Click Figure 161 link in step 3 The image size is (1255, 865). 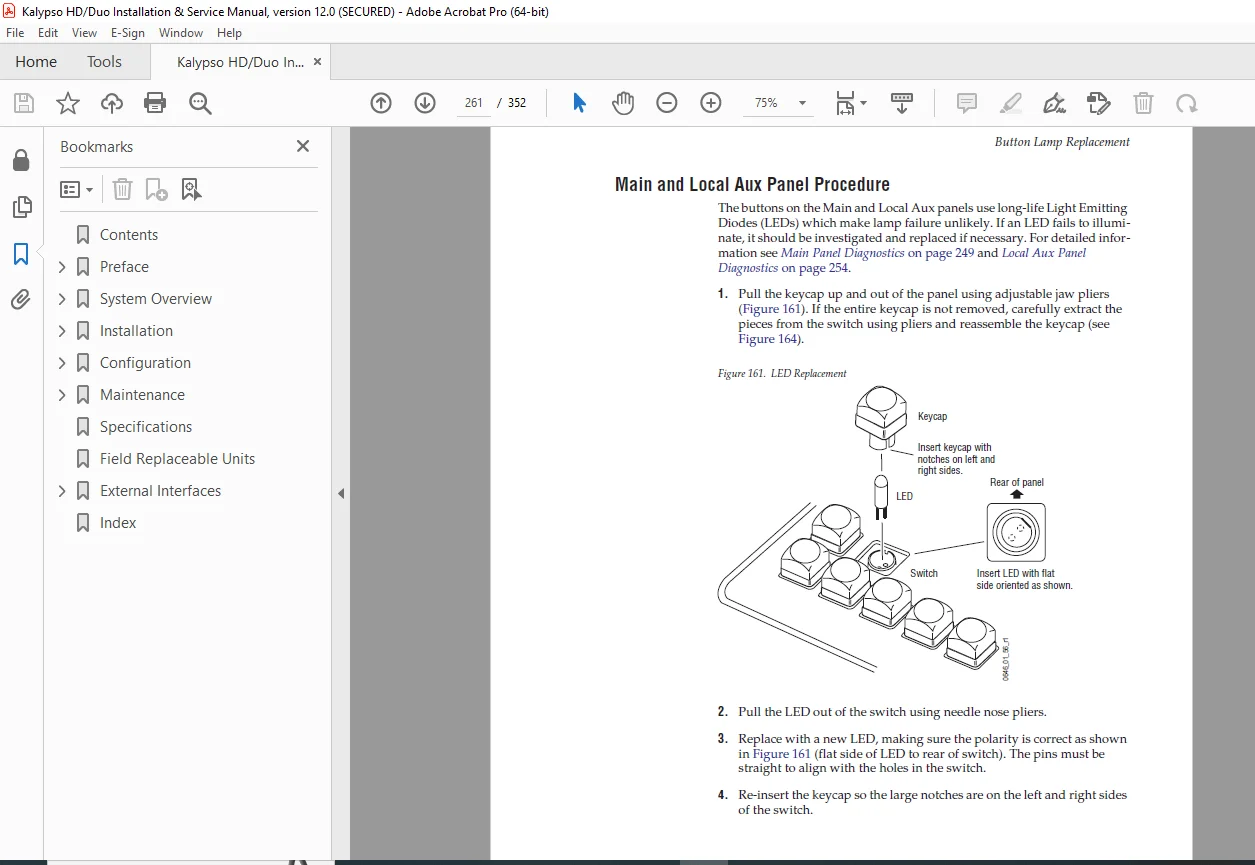click(x=782, y=754)
